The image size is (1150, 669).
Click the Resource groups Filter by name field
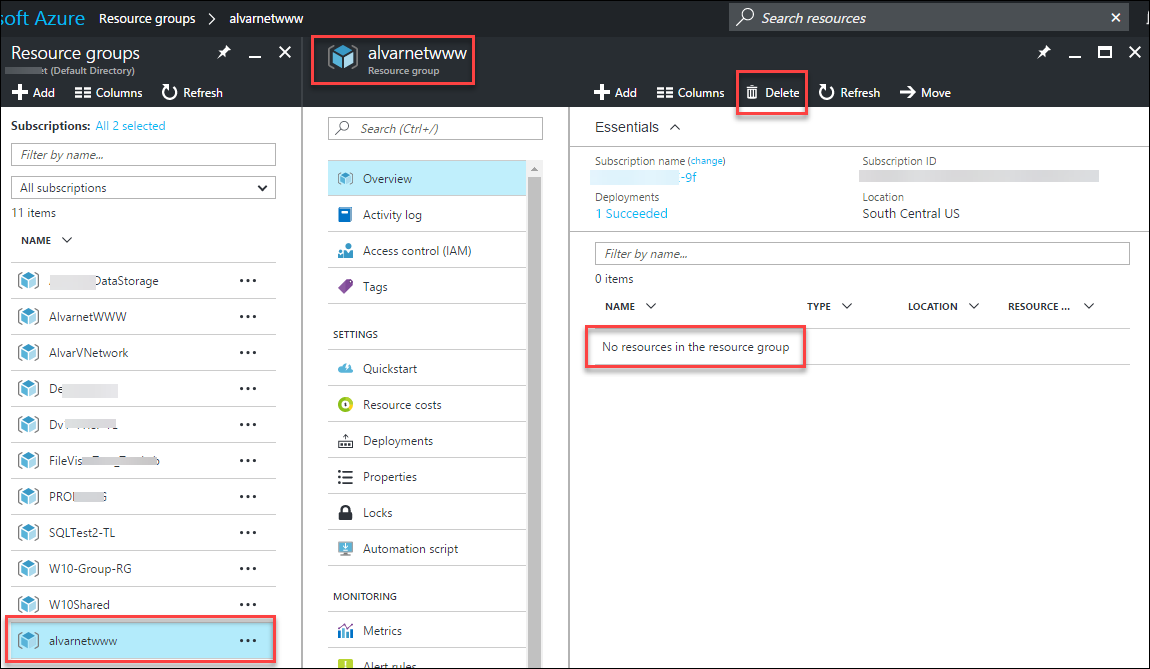144,155
